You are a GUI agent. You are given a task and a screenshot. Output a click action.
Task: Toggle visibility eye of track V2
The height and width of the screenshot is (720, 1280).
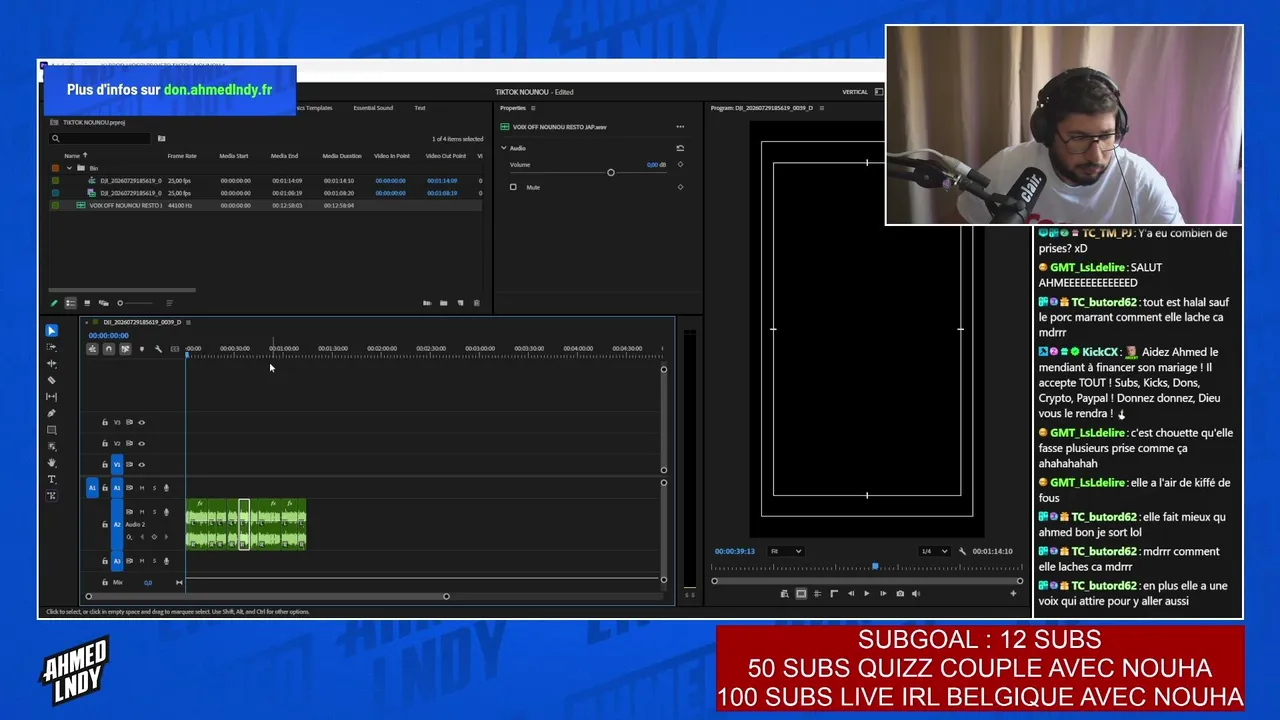coord(141,443)
